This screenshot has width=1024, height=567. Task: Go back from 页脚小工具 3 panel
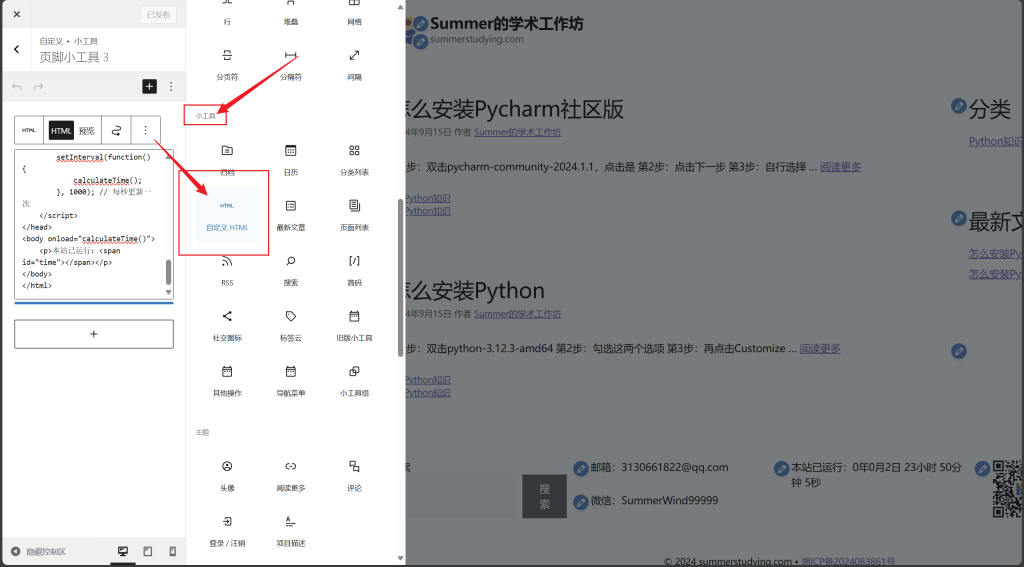pyautogui.click(x=17, y=49)
